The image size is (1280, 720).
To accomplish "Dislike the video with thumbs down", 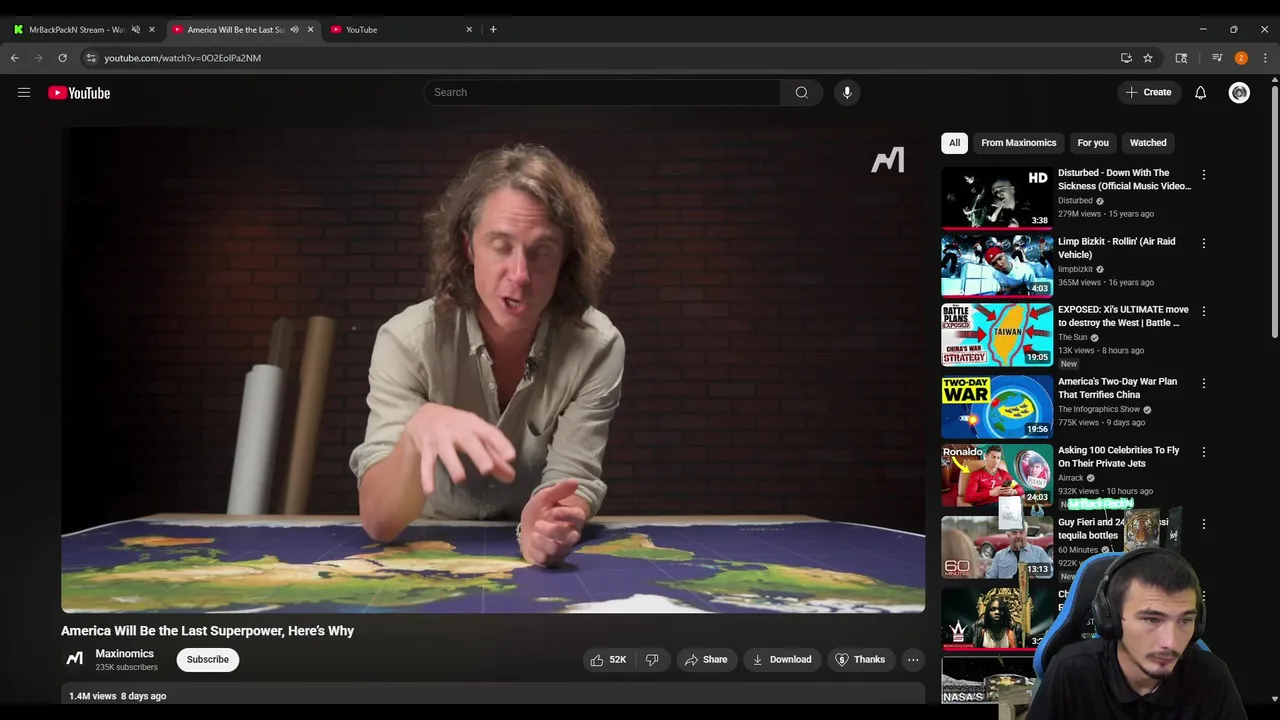I will tap(652, 660).
